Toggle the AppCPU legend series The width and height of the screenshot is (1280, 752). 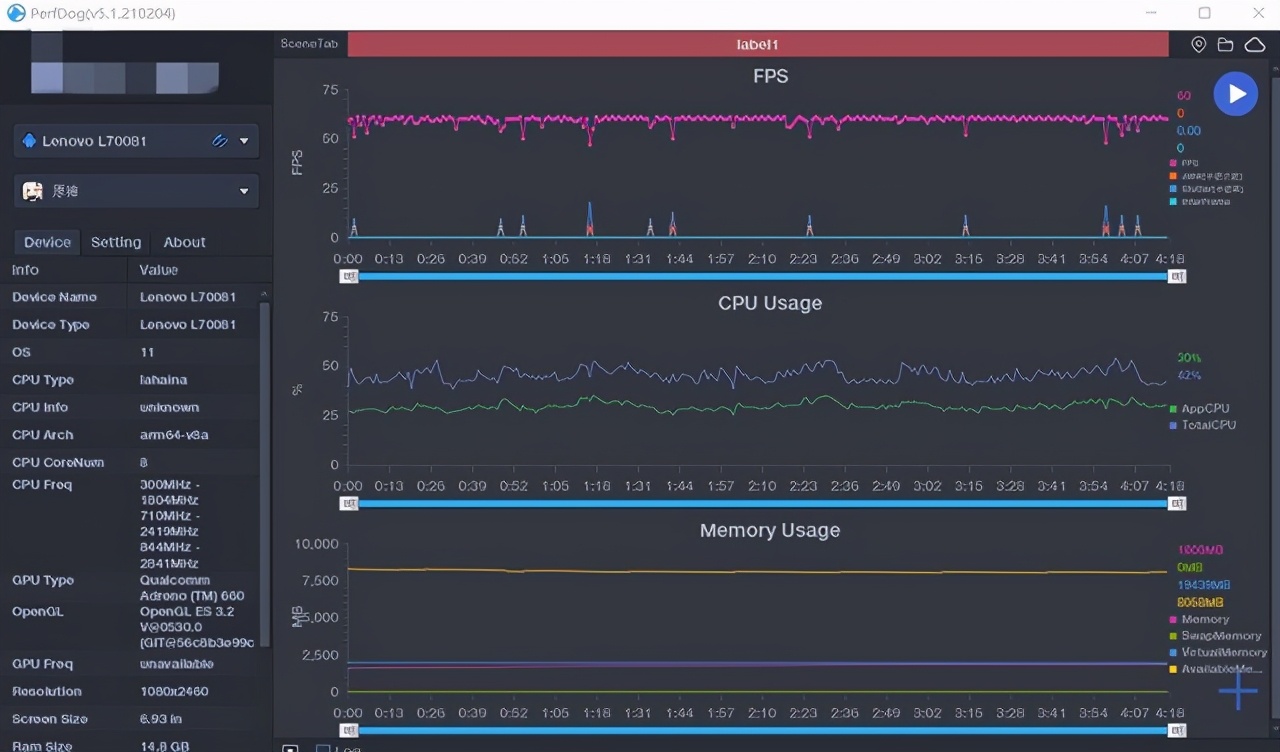tap(1200, 409)
